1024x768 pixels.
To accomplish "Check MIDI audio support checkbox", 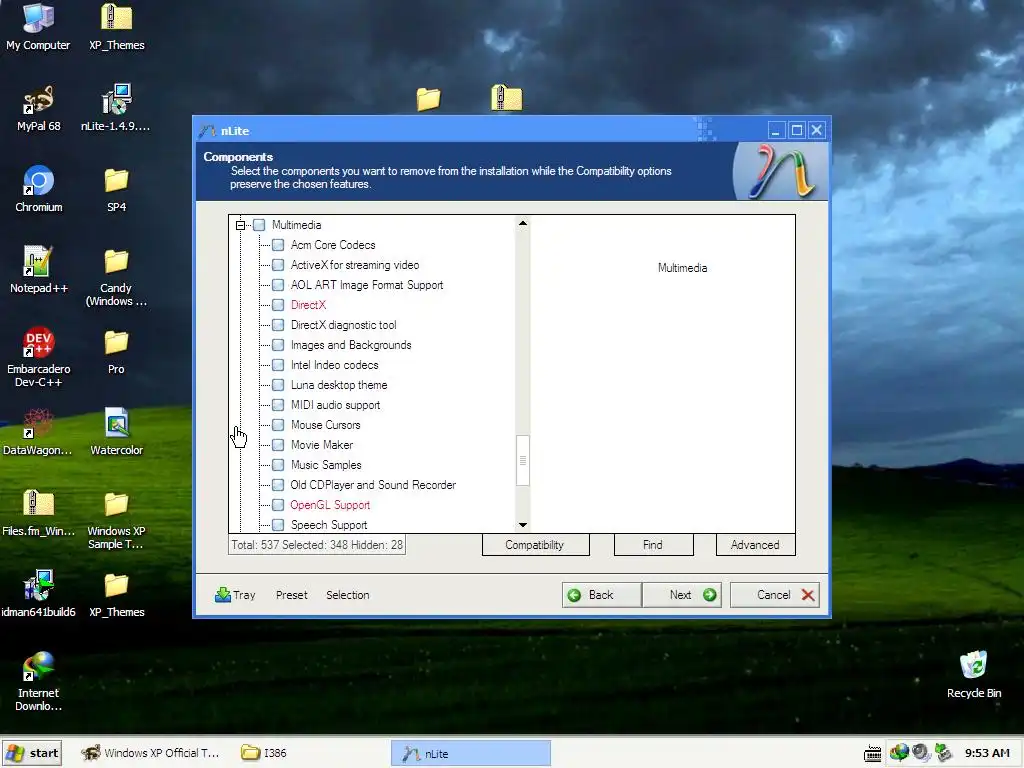I will pyautogui.click(x=278, y=405).
